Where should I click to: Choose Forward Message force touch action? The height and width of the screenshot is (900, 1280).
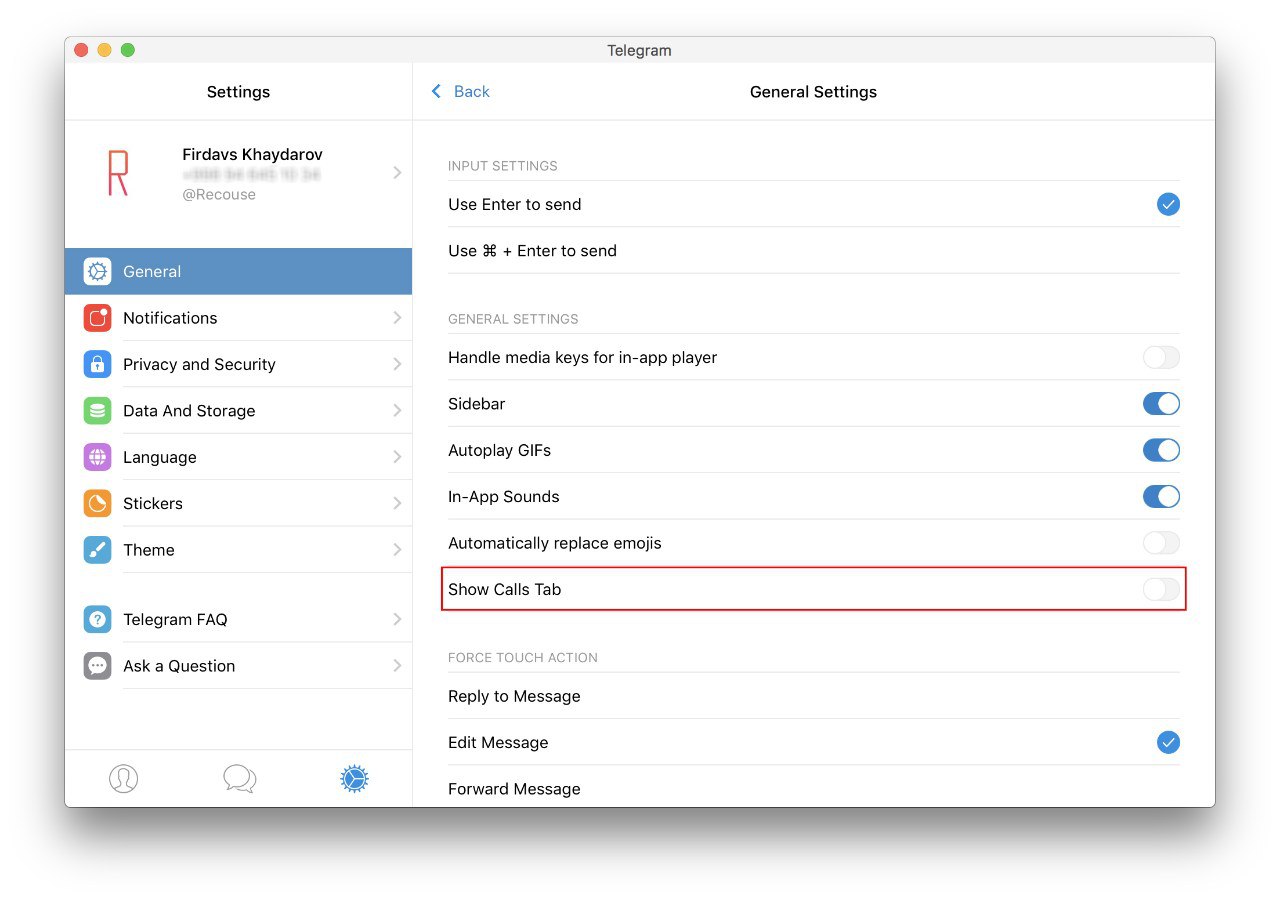pos(814,788)
